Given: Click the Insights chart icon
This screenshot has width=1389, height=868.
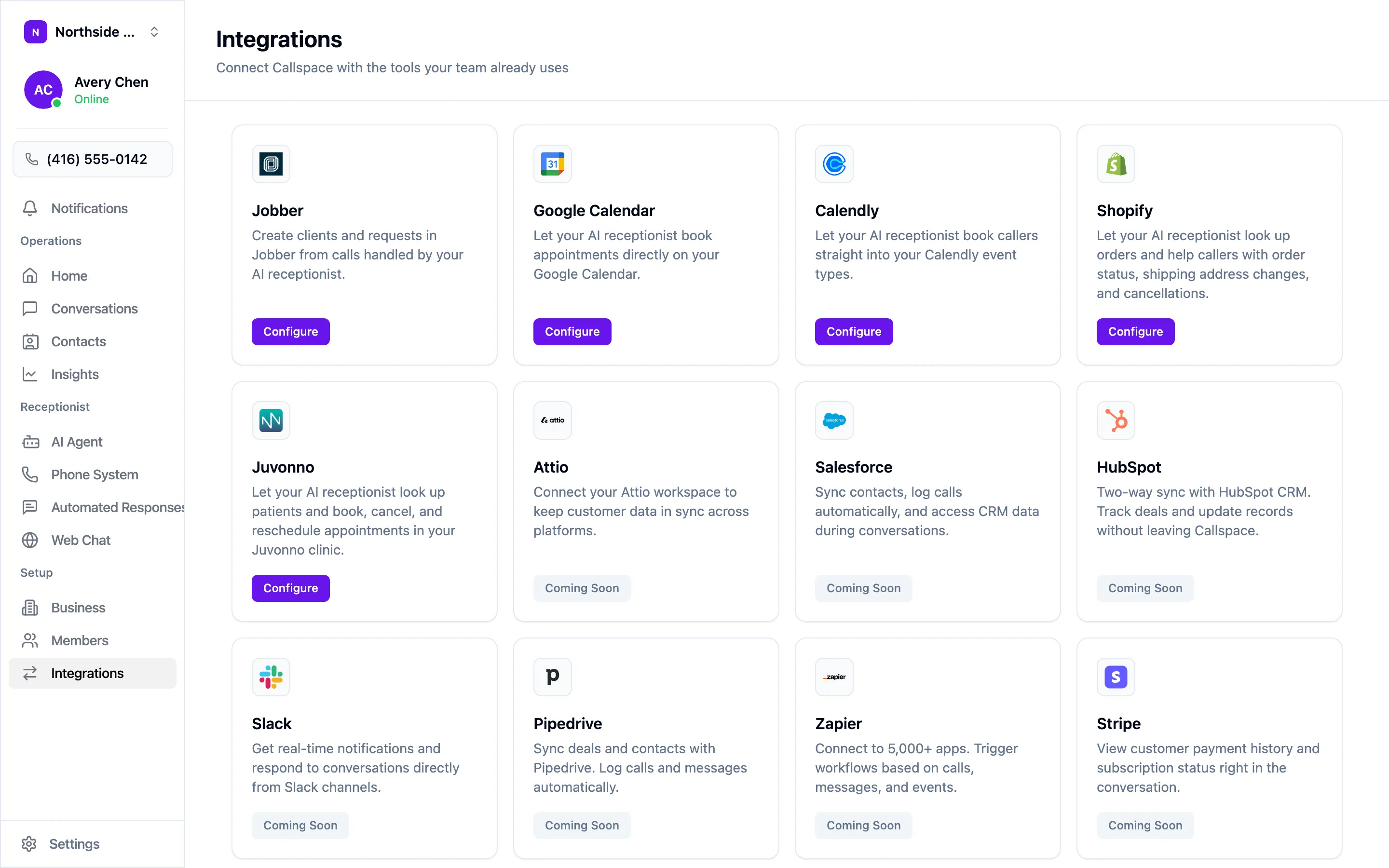Looking at the screenshot, I should (x=30, y=374).
